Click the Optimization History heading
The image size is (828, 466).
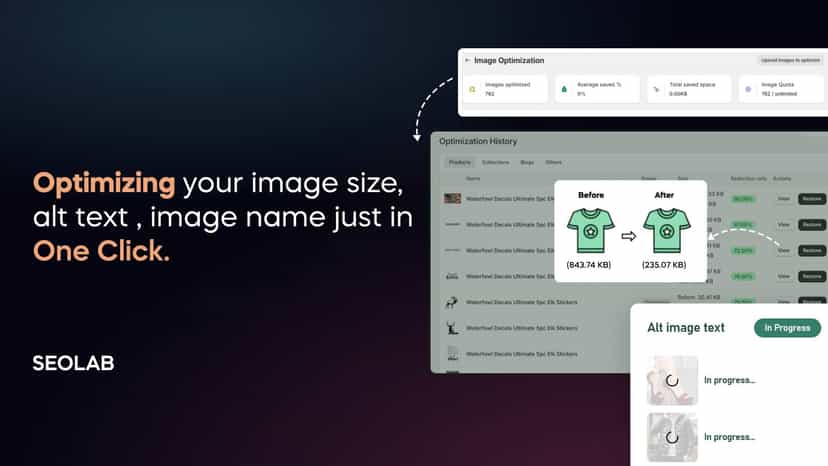point(478,141)
